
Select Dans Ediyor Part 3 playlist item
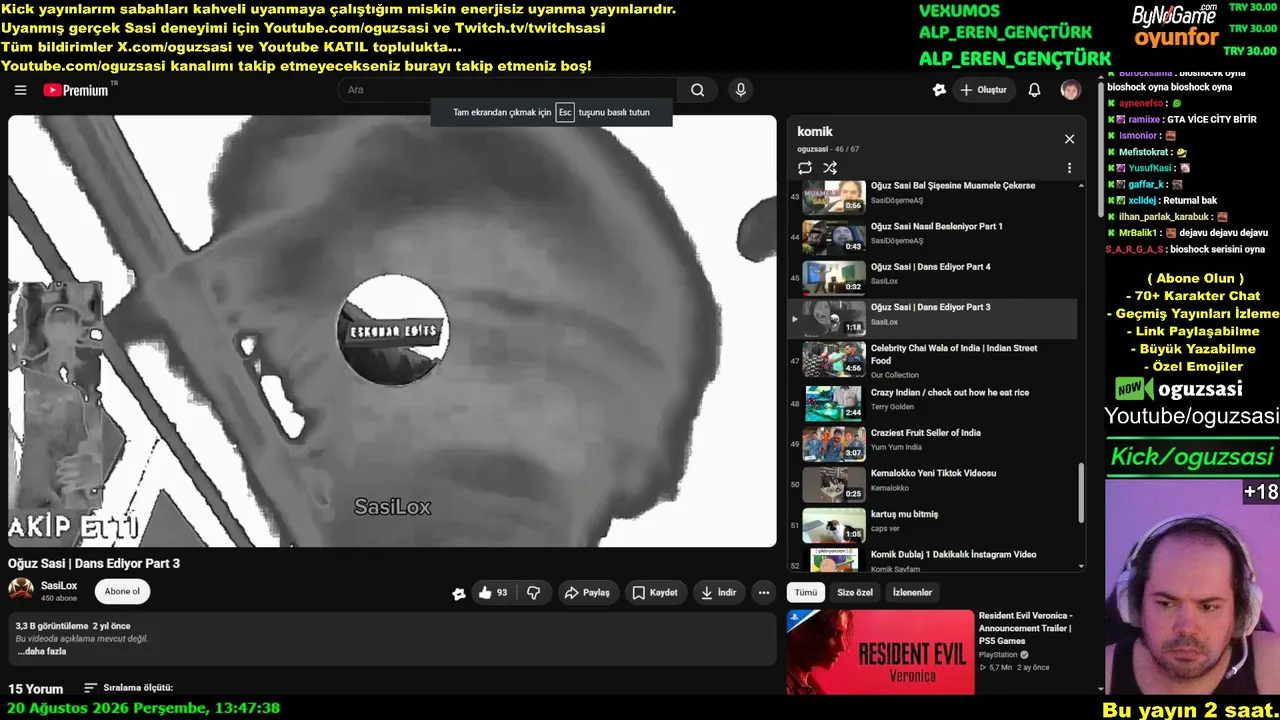click(x=932, y=318)
